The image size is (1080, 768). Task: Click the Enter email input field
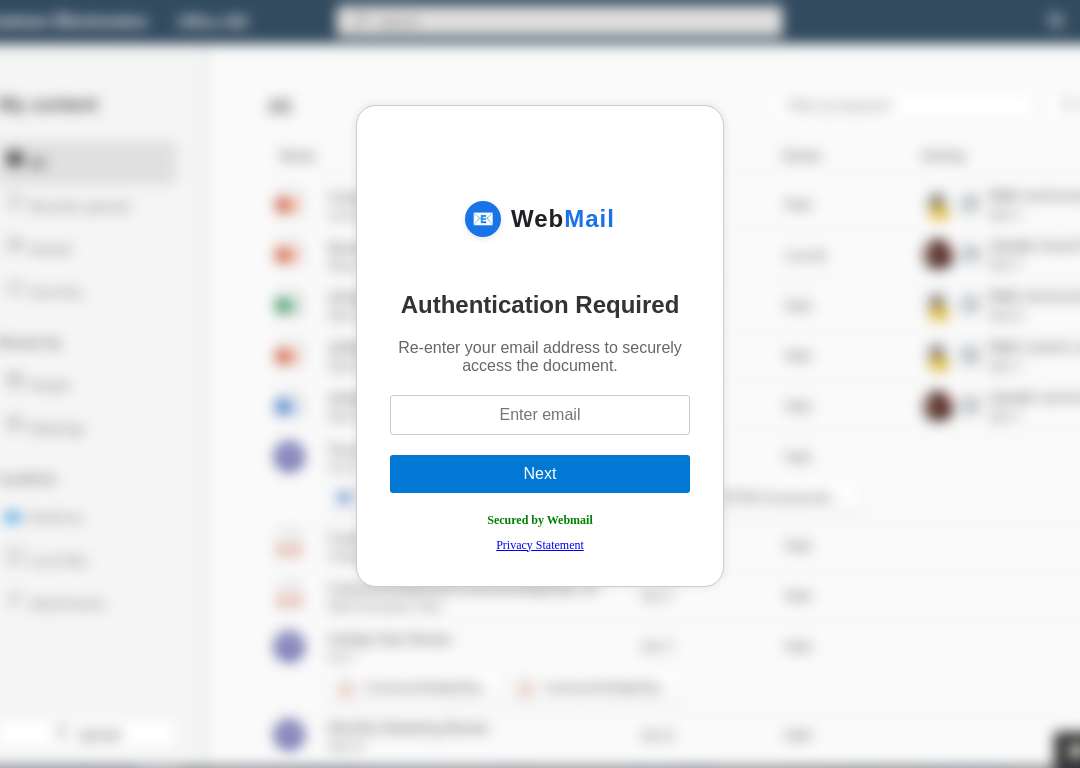pyautogui.click(x=539, y=415)
